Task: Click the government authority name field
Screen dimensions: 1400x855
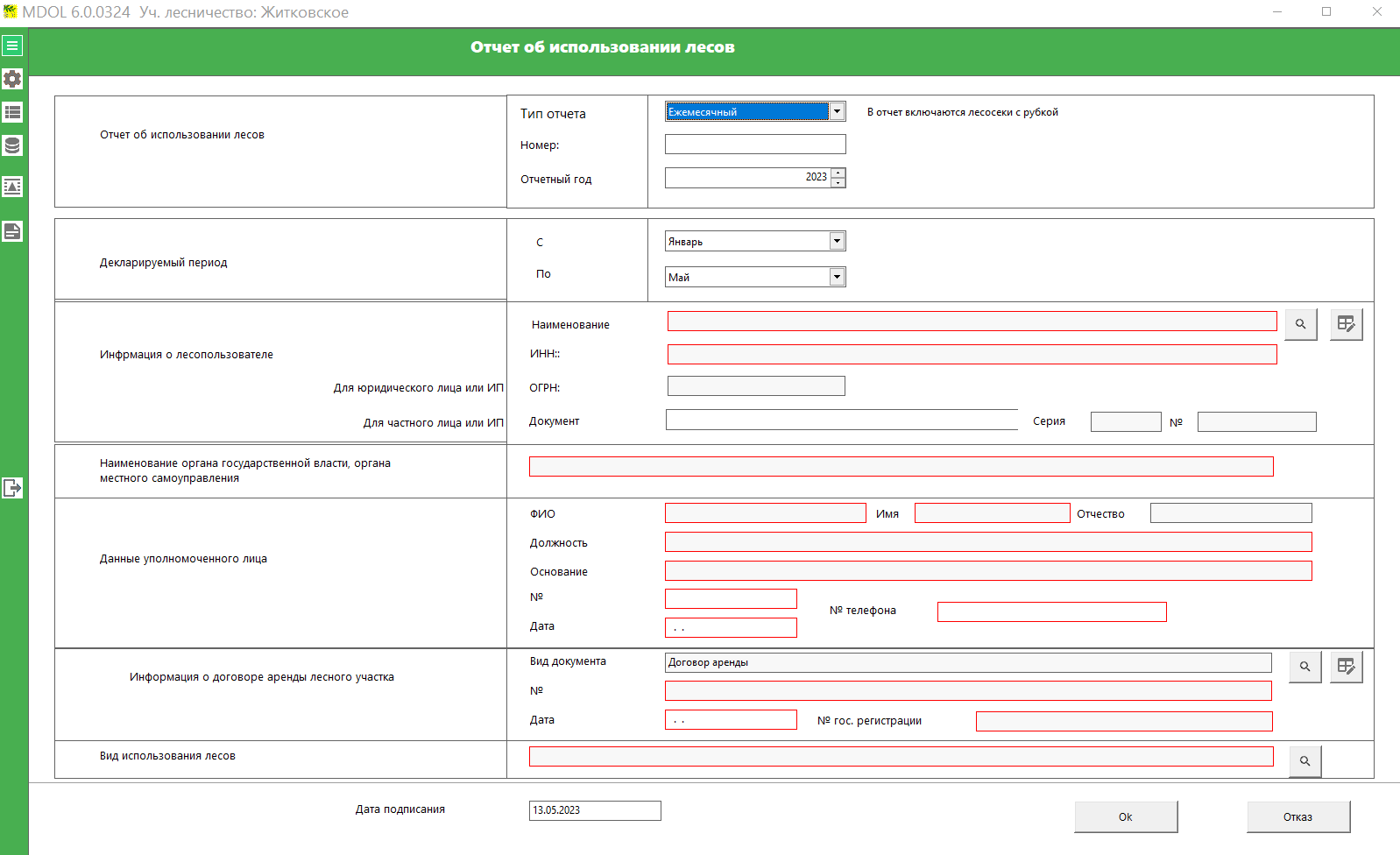Action: 902,466
